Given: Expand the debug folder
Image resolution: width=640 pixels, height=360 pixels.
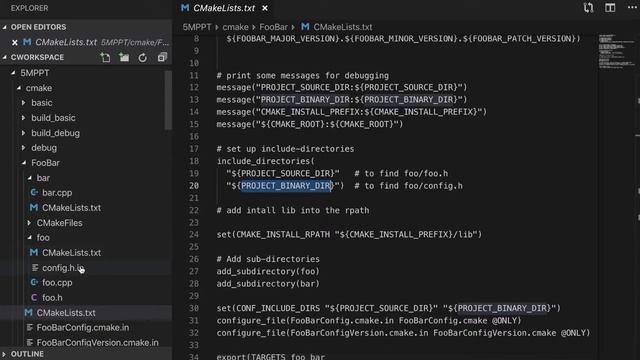Looking at the screenshot, I should (x=24, y=148).
